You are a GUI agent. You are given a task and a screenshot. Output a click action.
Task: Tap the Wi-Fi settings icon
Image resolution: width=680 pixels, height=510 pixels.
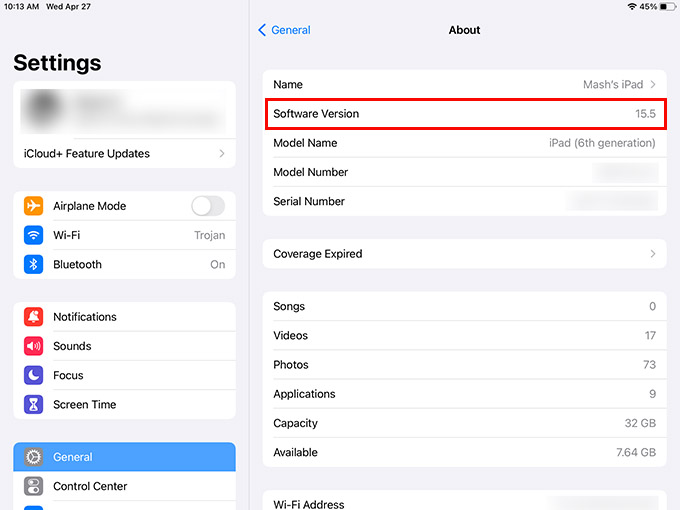(x=33, y=235)
